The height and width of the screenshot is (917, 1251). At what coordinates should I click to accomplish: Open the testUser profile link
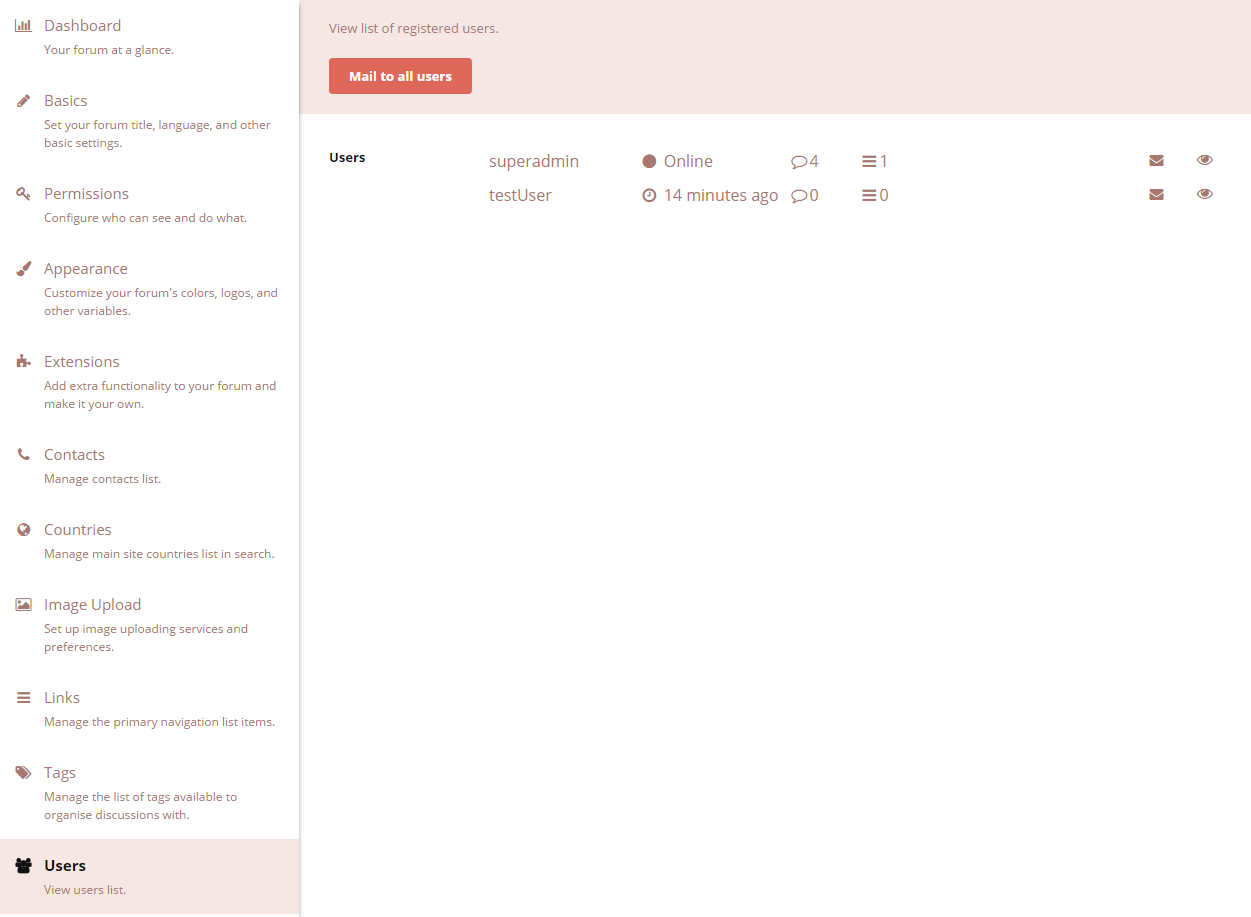click(520, 195)
